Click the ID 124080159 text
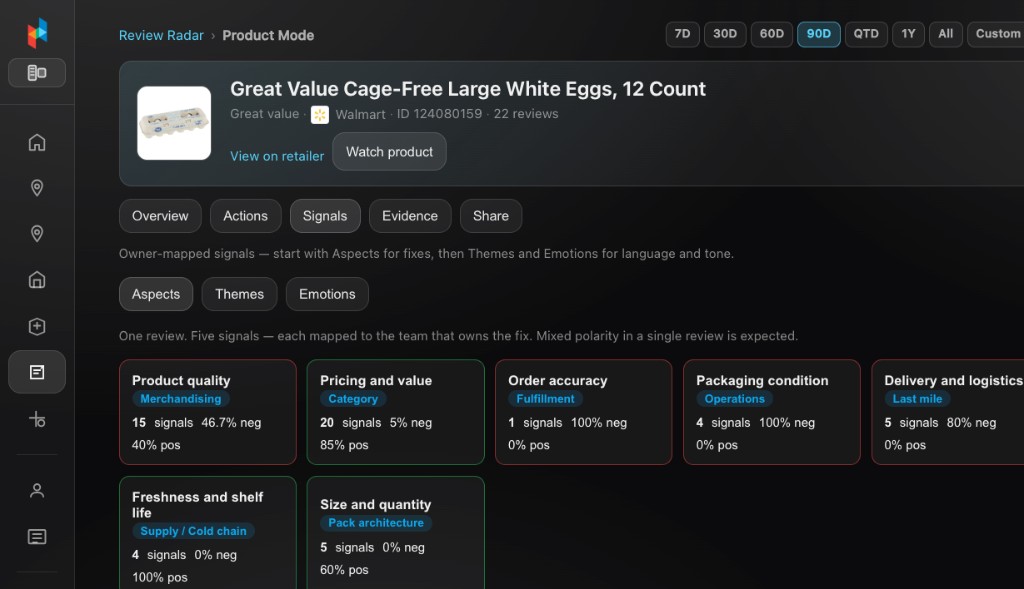This screenshot has height=589, width=1024. (440, 114)
